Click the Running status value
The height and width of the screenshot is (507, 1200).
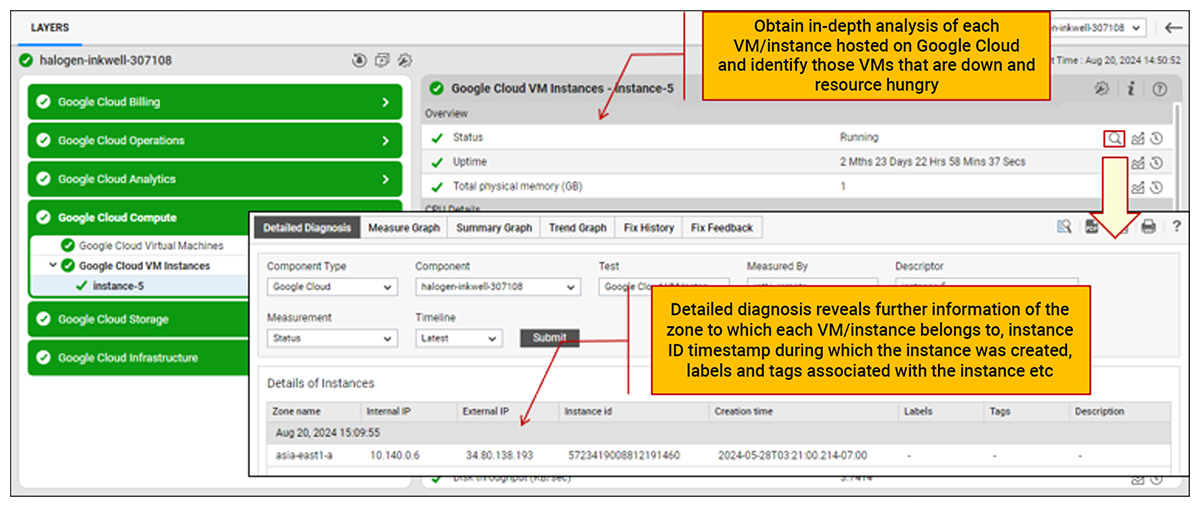pos(859,138)
